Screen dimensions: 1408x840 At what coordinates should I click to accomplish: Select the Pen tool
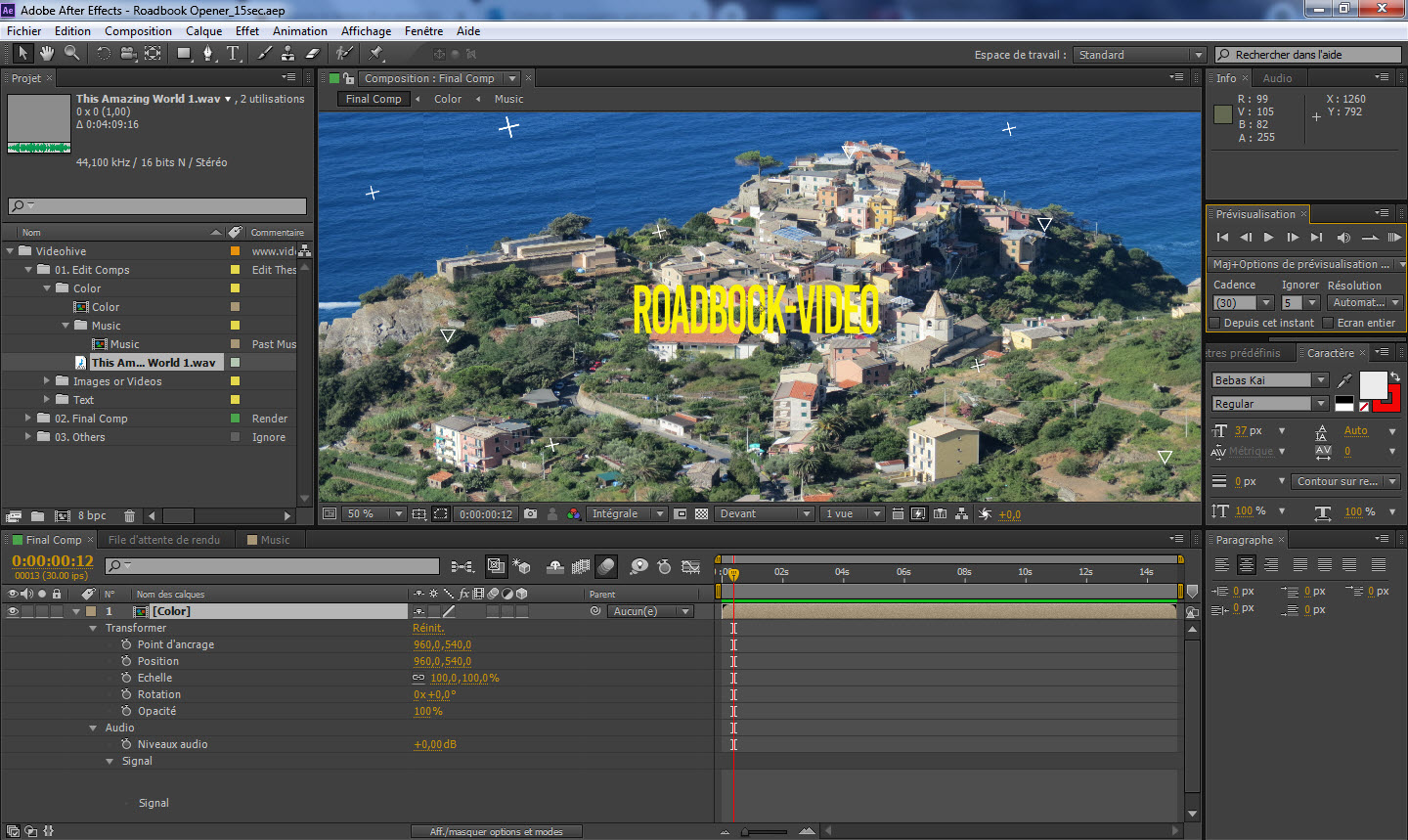click(207, 54)
